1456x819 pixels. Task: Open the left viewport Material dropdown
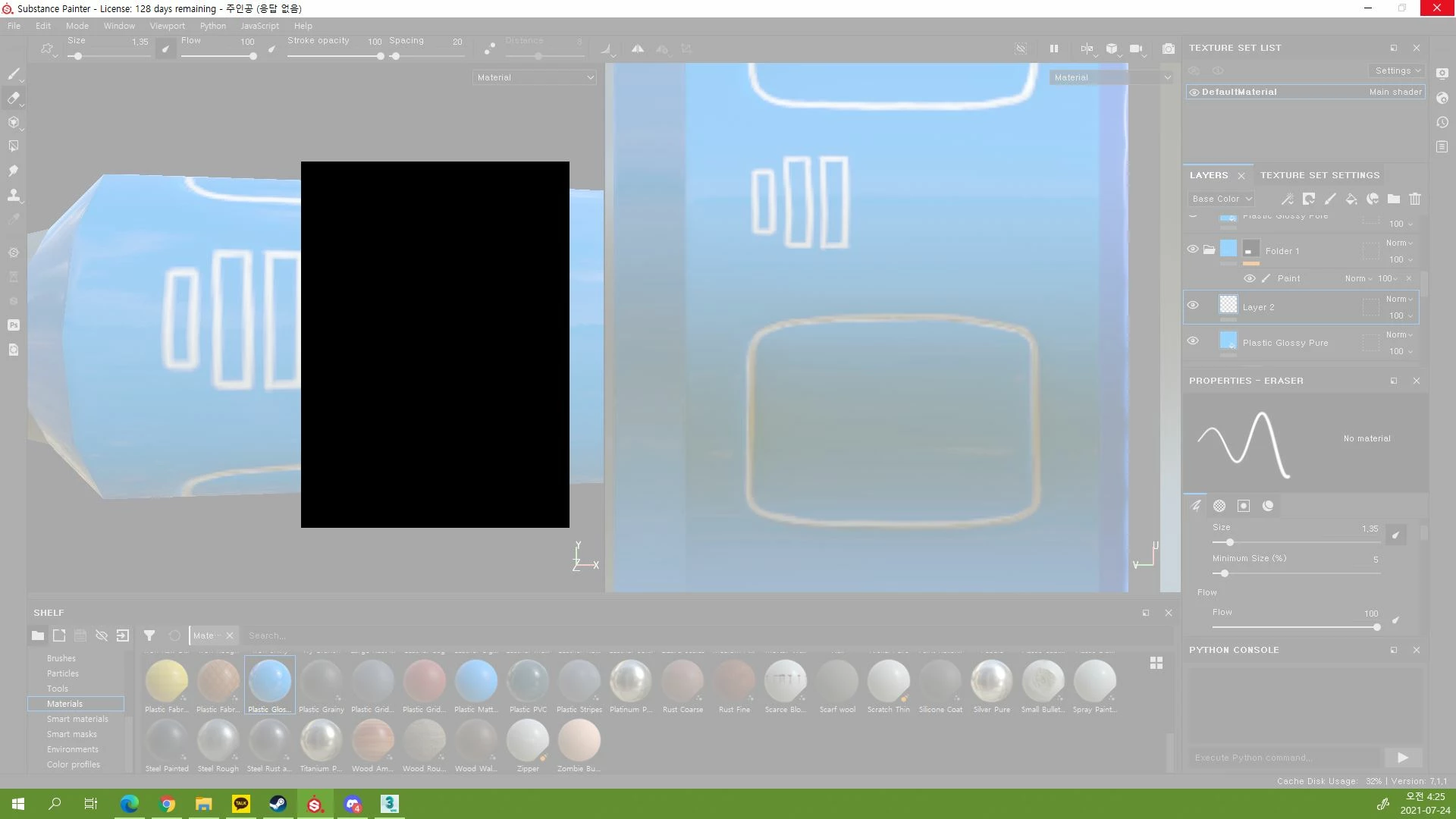pyautogui.click(x=535, y=77)
